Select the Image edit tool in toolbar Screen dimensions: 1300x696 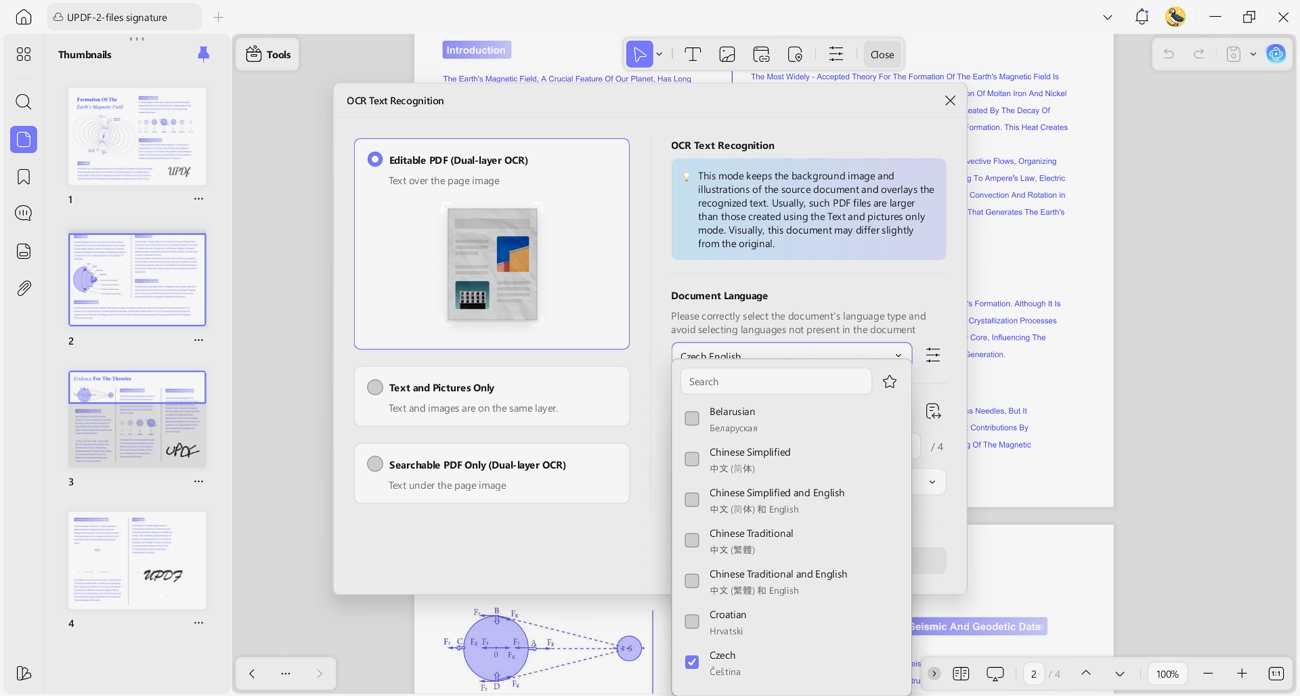[x=727, y=54]
